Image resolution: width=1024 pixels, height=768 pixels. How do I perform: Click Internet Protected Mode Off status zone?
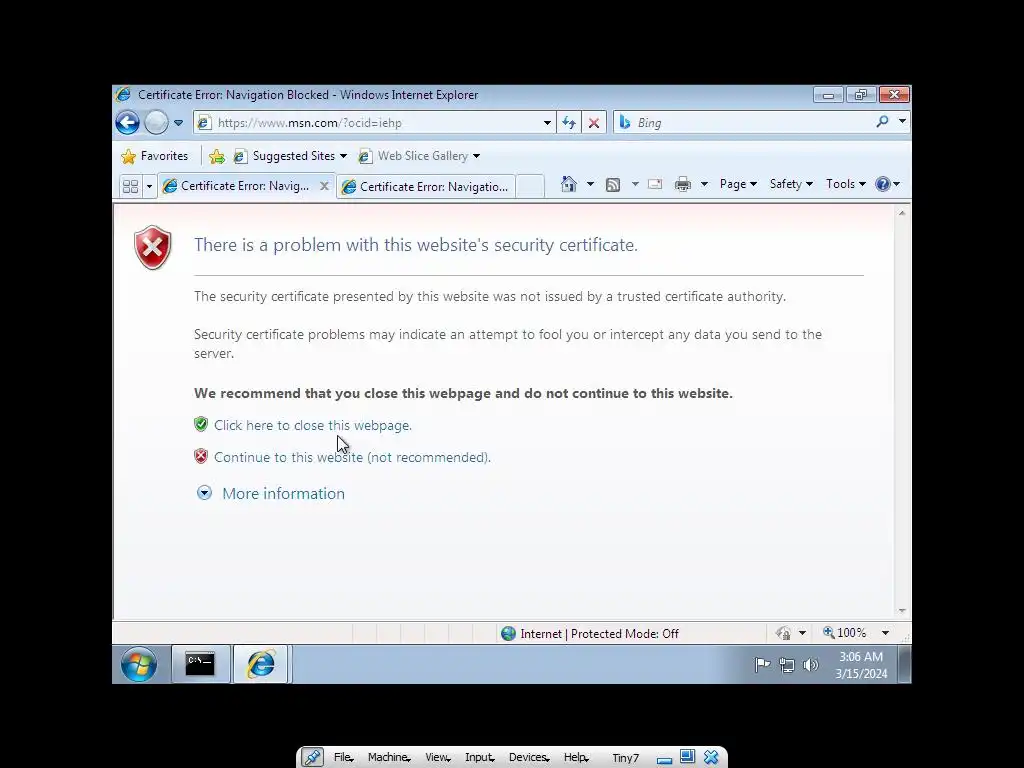590,633
